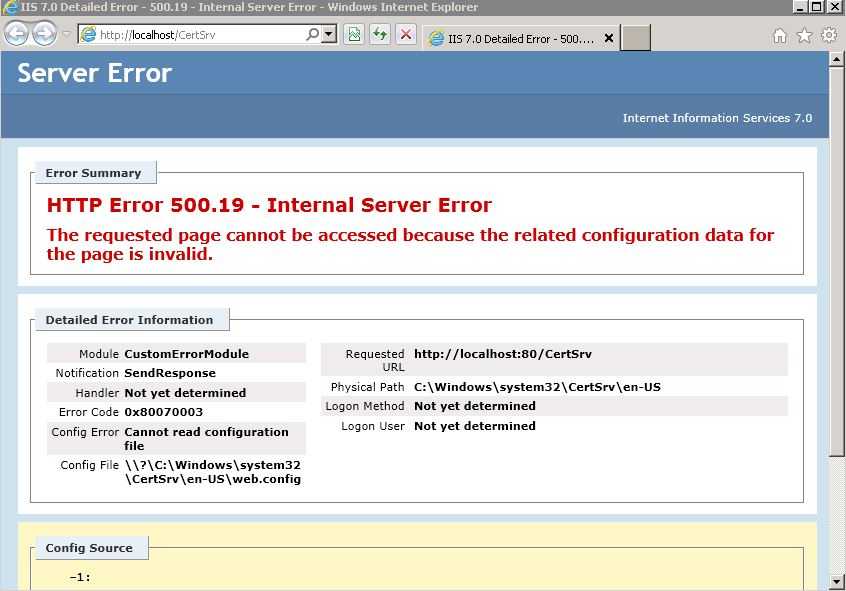Image resolution: width=846 pixels, height=591 pixels.
Task: Click the vertical scrollbar up arrow
Action: tap(836, 58)
